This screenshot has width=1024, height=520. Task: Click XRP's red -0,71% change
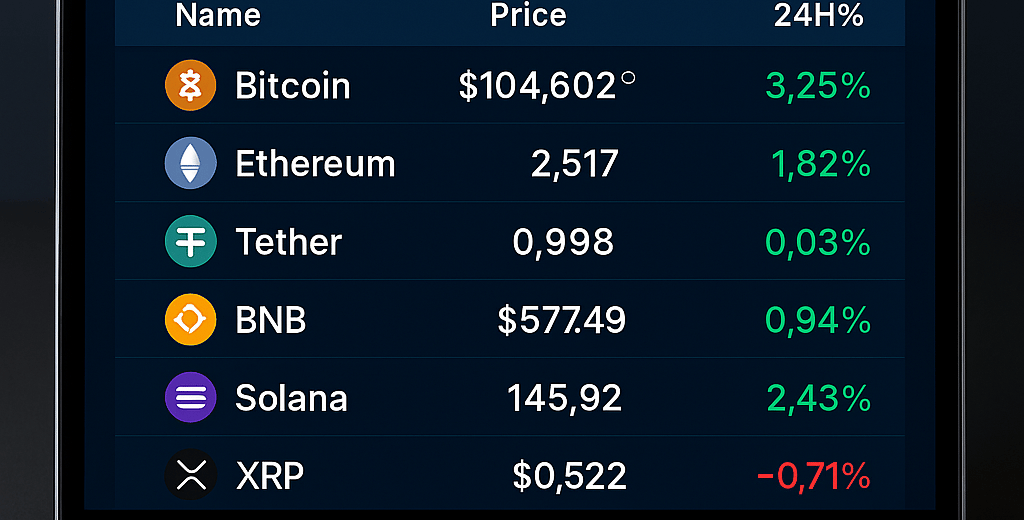tap(814, 476)
